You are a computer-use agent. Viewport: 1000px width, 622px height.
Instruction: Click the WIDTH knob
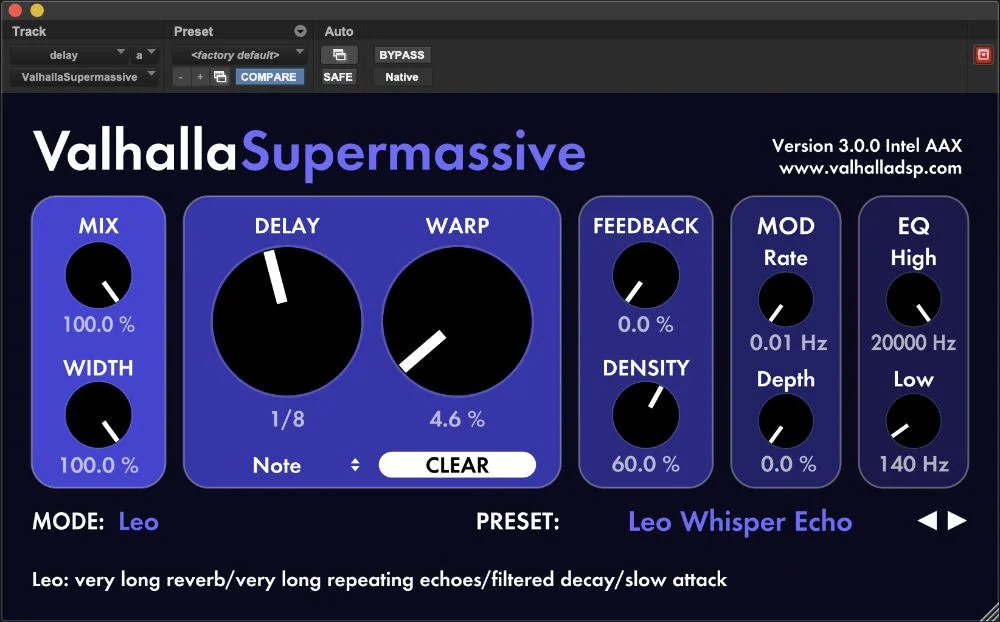pyautogui.click(x=99, y=415)
